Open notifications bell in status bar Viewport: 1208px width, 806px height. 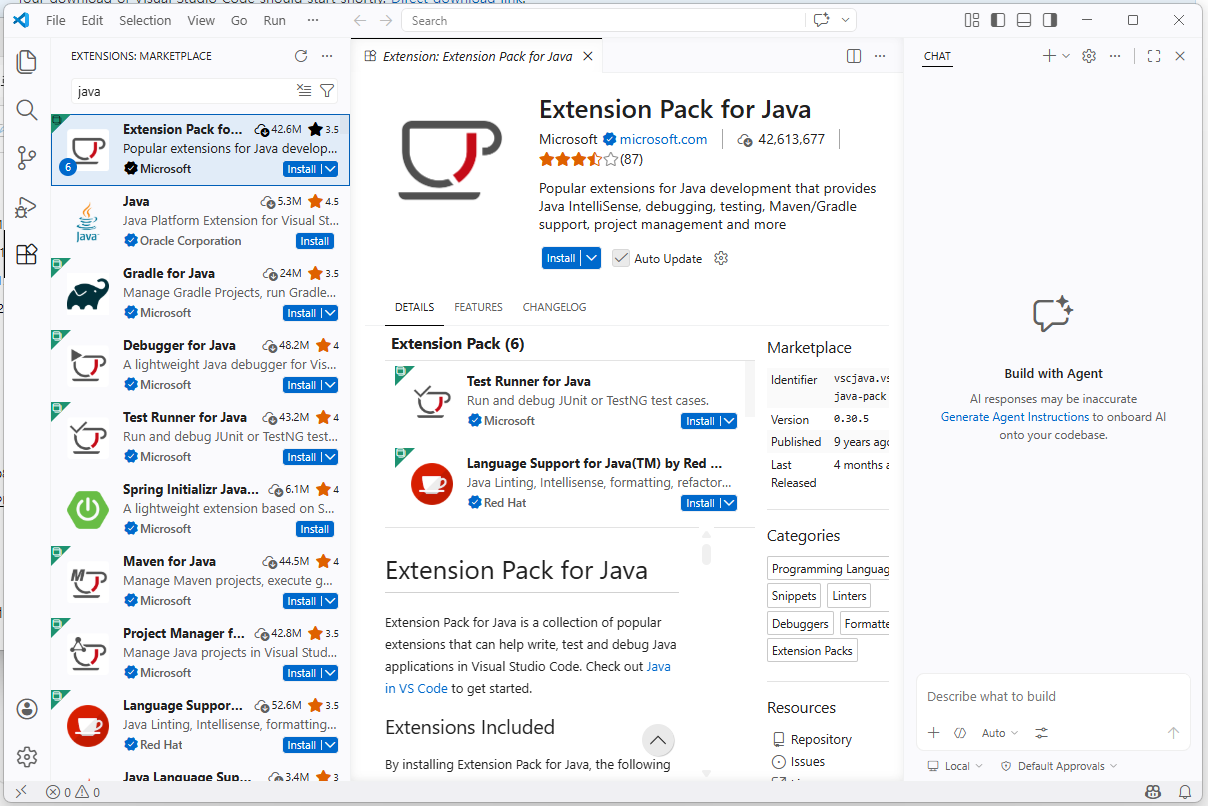[1183, 792]
